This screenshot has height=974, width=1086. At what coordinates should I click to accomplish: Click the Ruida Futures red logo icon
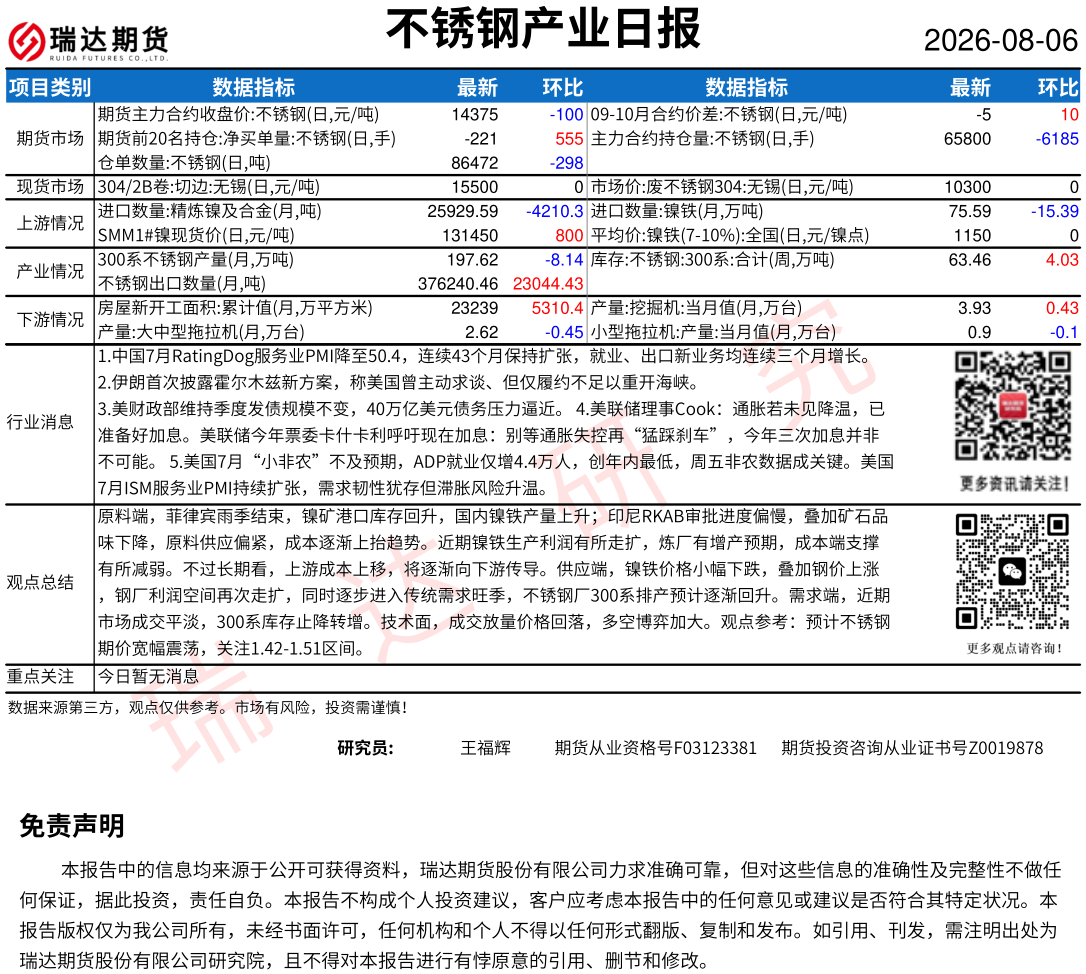(26, 41)
